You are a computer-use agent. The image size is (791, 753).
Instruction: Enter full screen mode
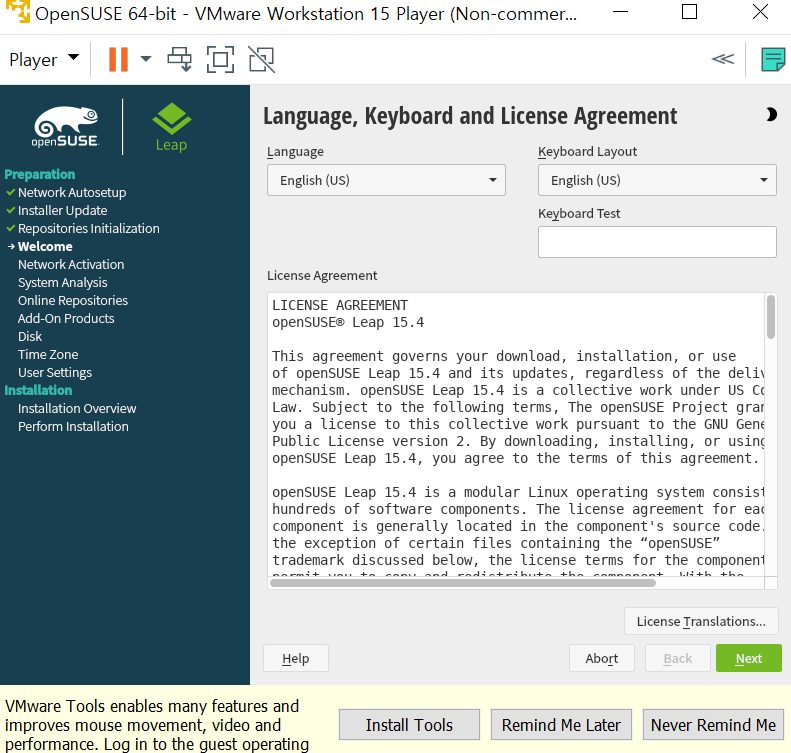[220, 60]
